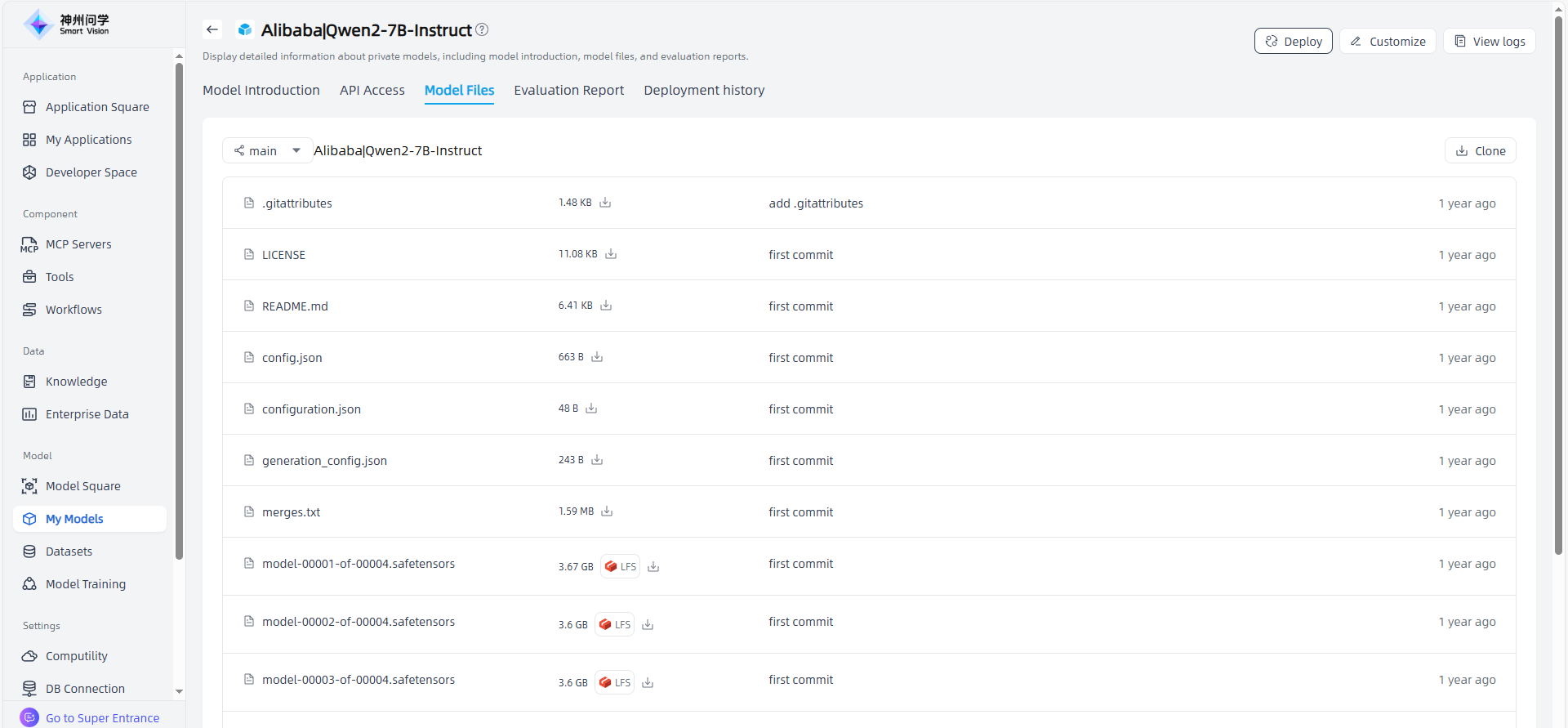
Task: Open the Deployment history tab
Action: [x=703, y=91]
